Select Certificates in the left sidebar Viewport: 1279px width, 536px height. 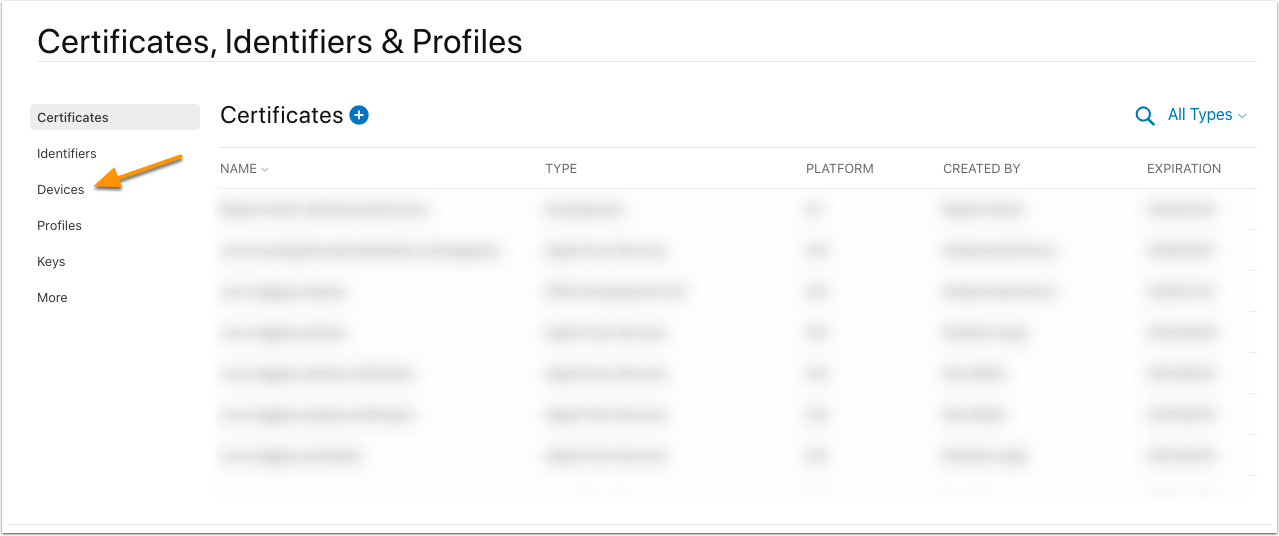pos(115,117)
